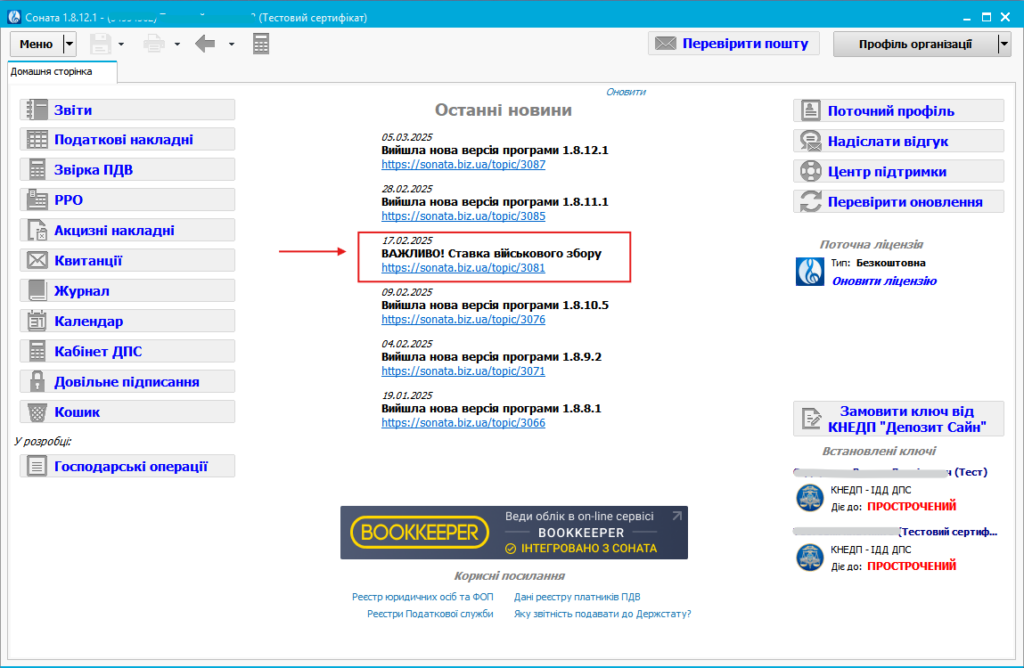Click the padlock icon beside Довільне підписання
Viewport: 1024px width, 668px height.
pyautogui.click(x=37, y=381)
